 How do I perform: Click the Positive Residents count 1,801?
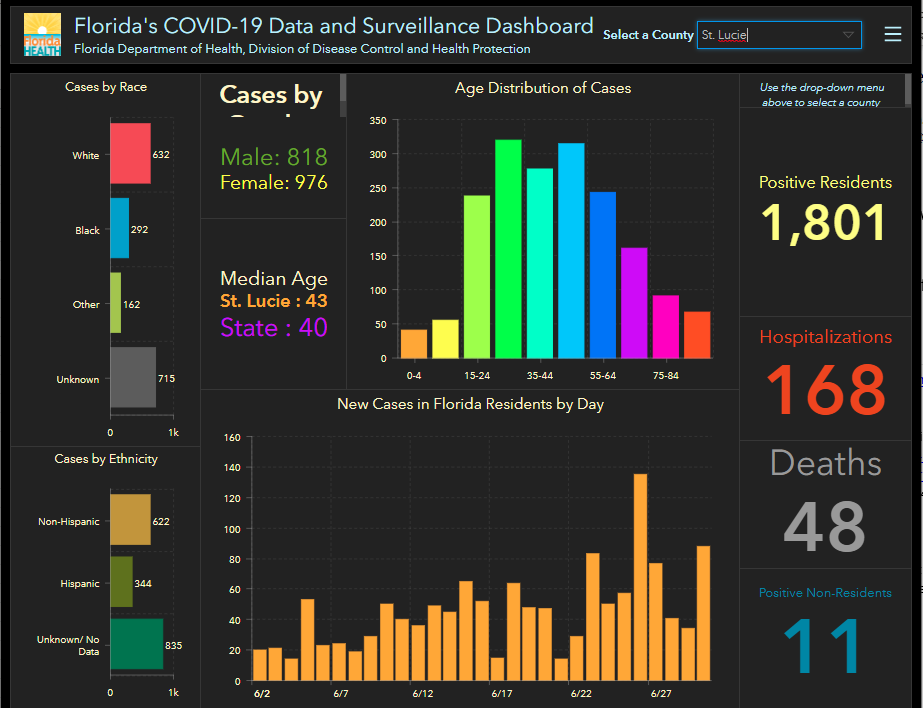pos(824,223)
